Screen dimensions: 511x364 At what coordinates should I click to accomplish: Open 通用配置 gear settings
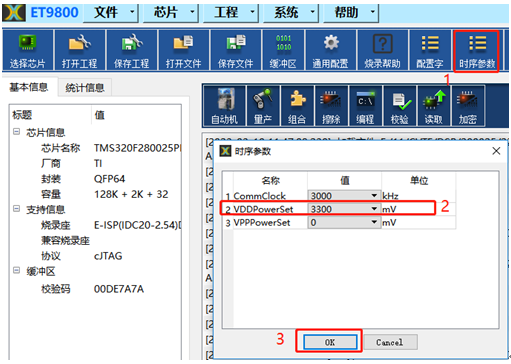[x=331, y=50]
